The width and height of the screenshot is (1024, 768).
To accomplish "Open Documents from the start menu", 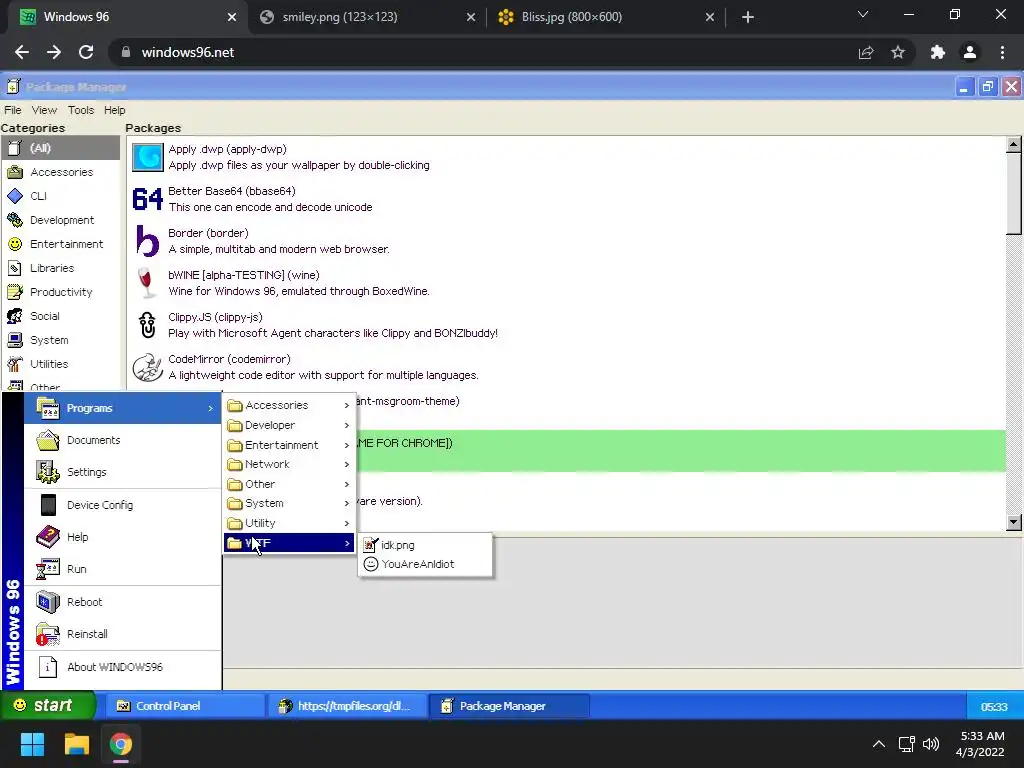I will tap(123, 440).
